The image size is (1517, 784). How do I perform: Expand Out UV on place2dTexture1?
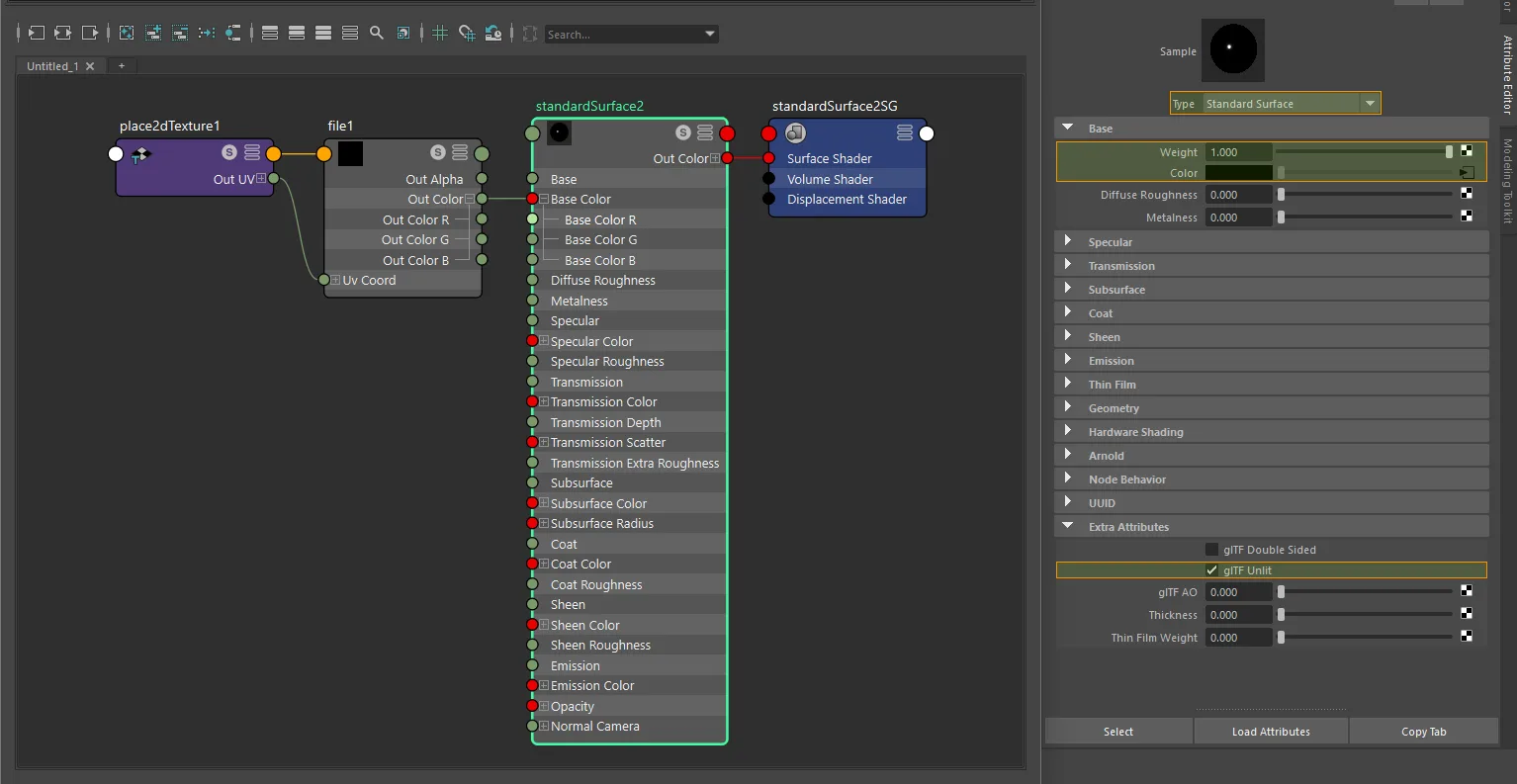[261, 179]
